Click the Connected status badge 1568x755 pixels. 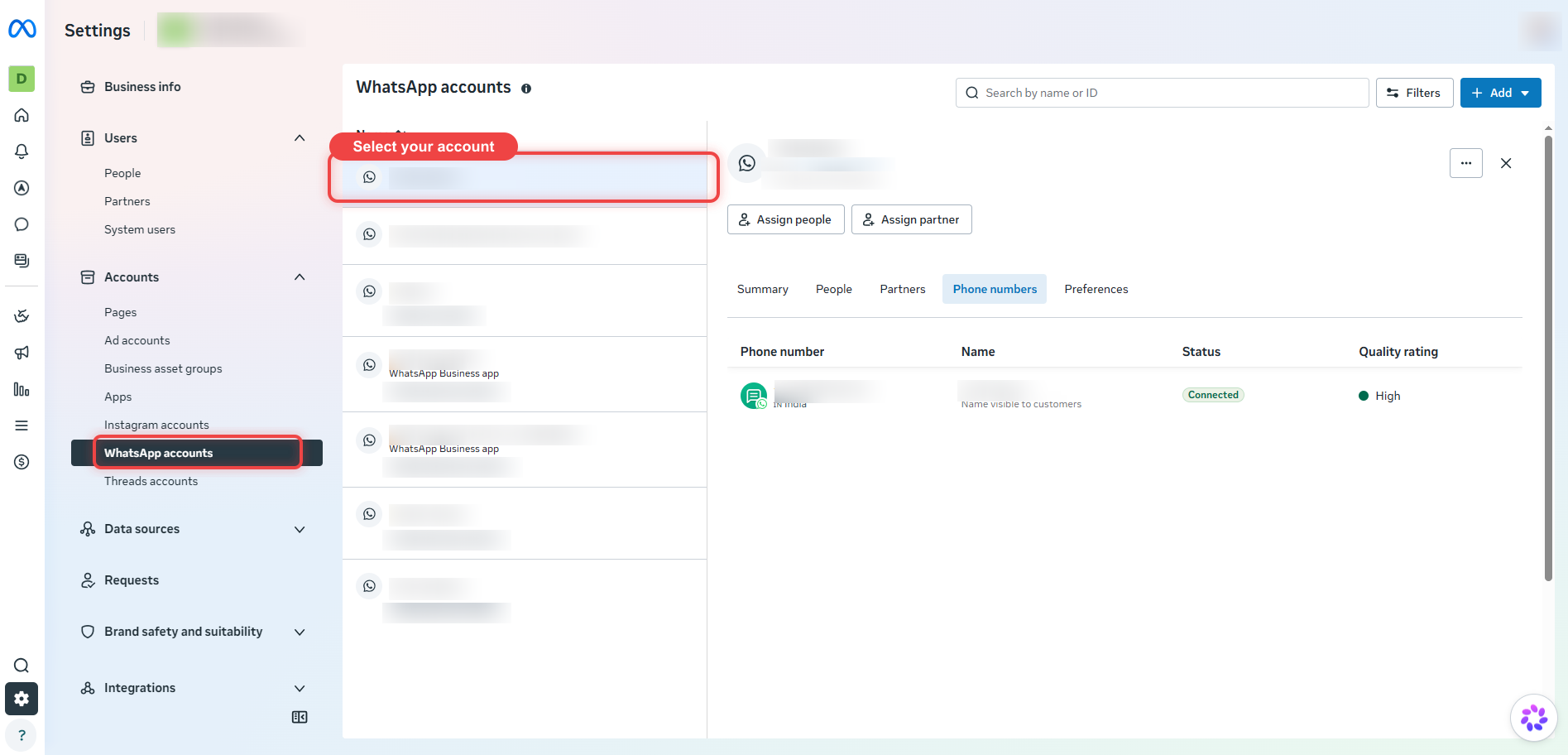[1213, 395]
